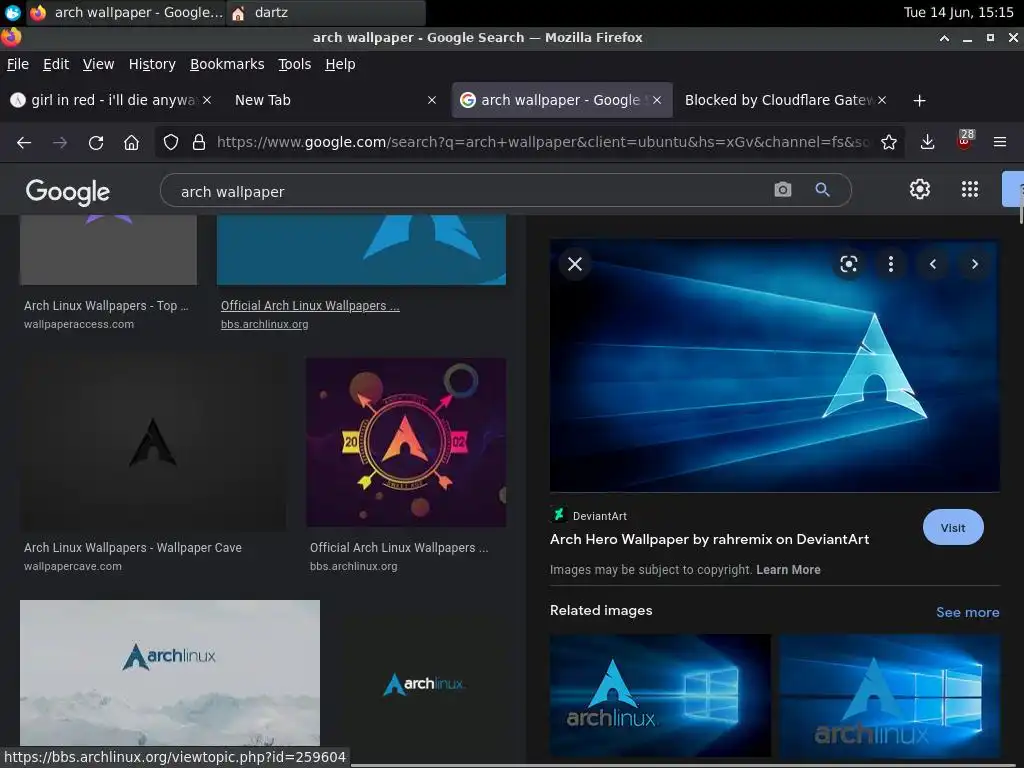Switch to dartz taskbar window
Image resolution: width=1024 pixels, height=768 pixels.
pos(327,13)
